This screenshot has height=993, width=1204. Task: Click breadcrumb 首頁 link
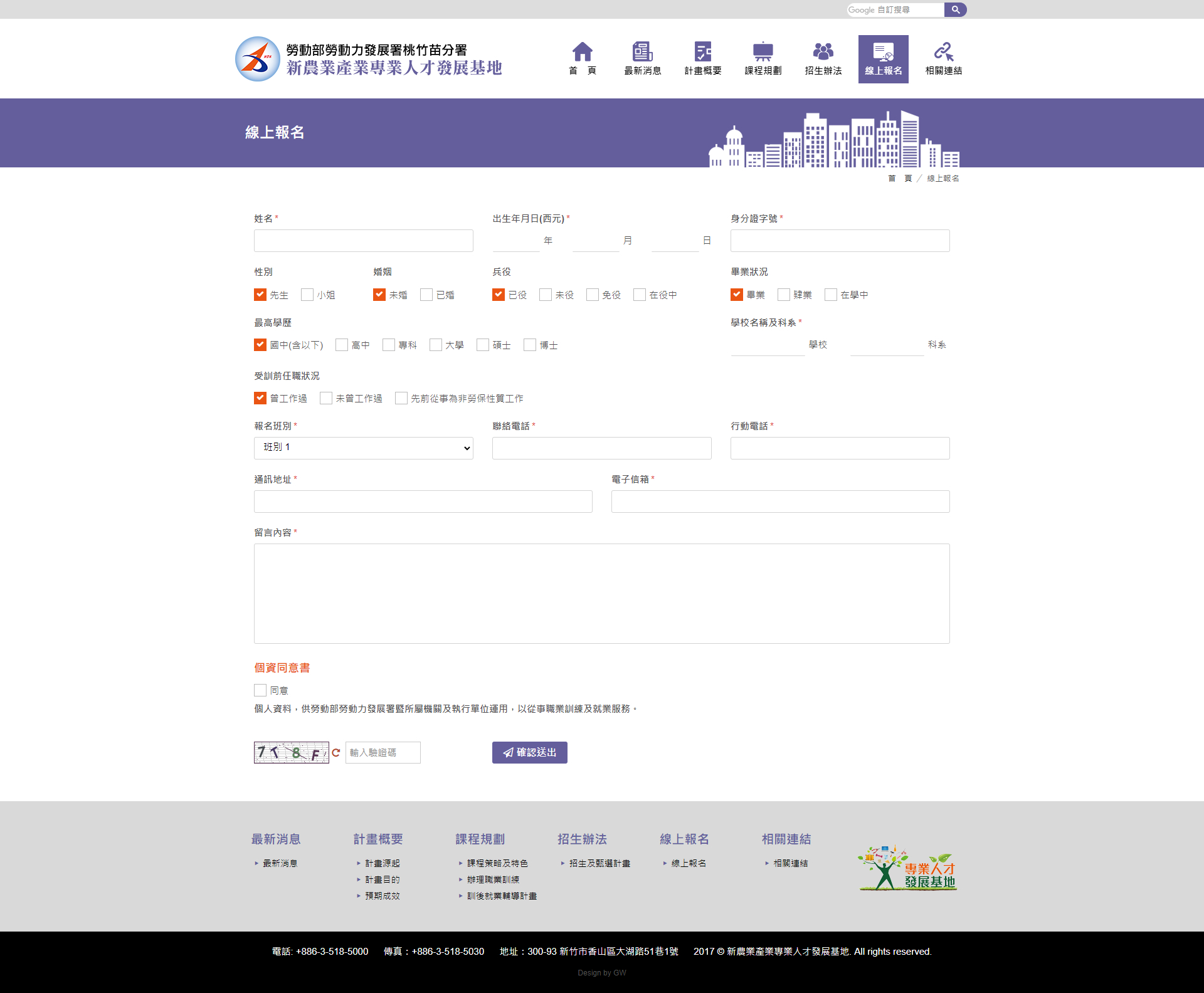point(900,179)
